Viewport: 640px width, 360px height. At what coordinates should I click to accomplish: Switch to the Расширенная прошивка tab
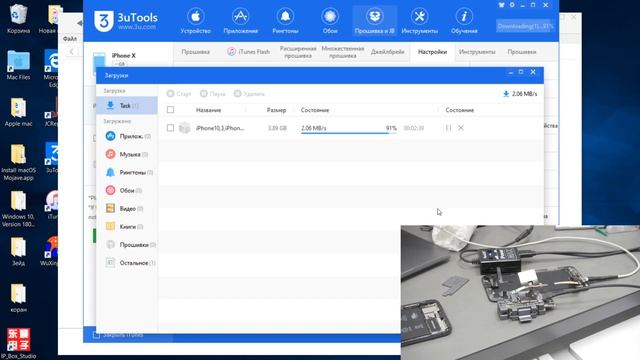tap(298, 52)
